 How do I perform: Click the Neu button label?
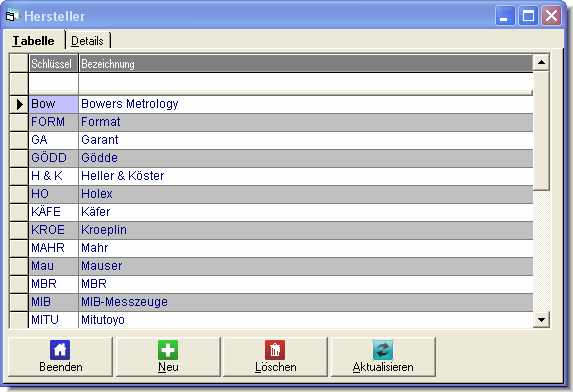tap(168, 367)
